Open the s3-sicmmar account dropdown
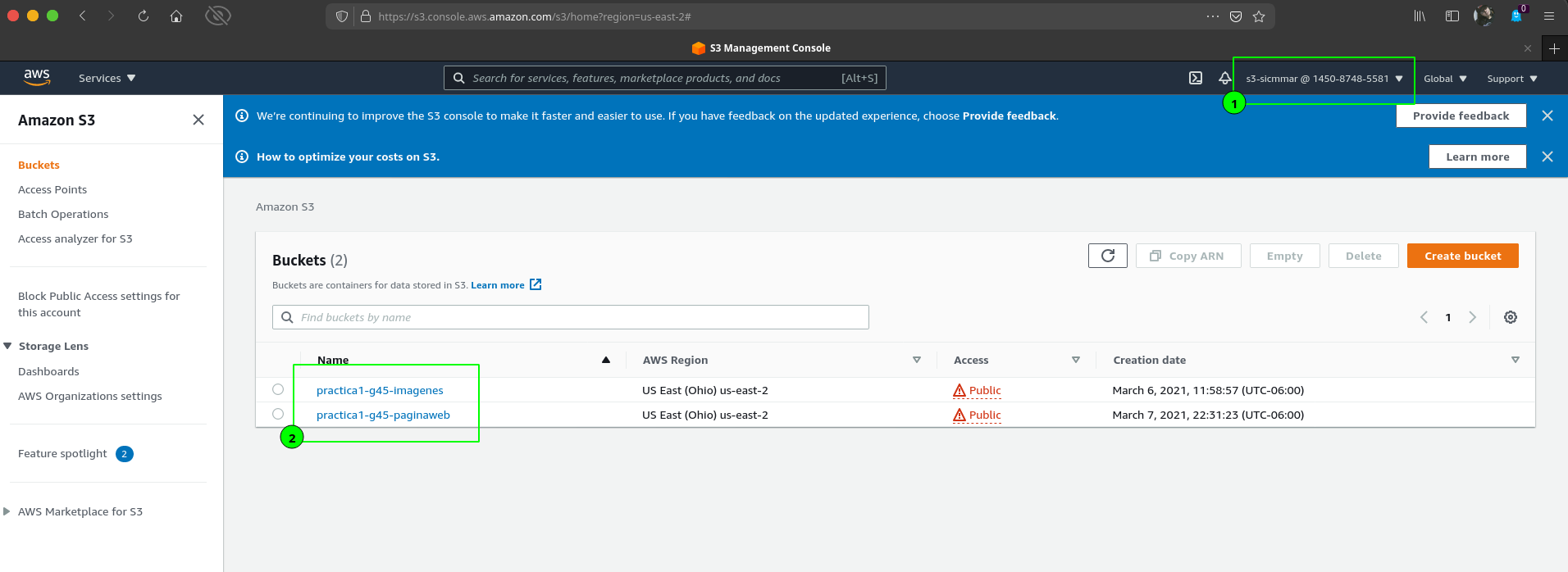Screen dimensions: 1568x572 point(1324,79)
